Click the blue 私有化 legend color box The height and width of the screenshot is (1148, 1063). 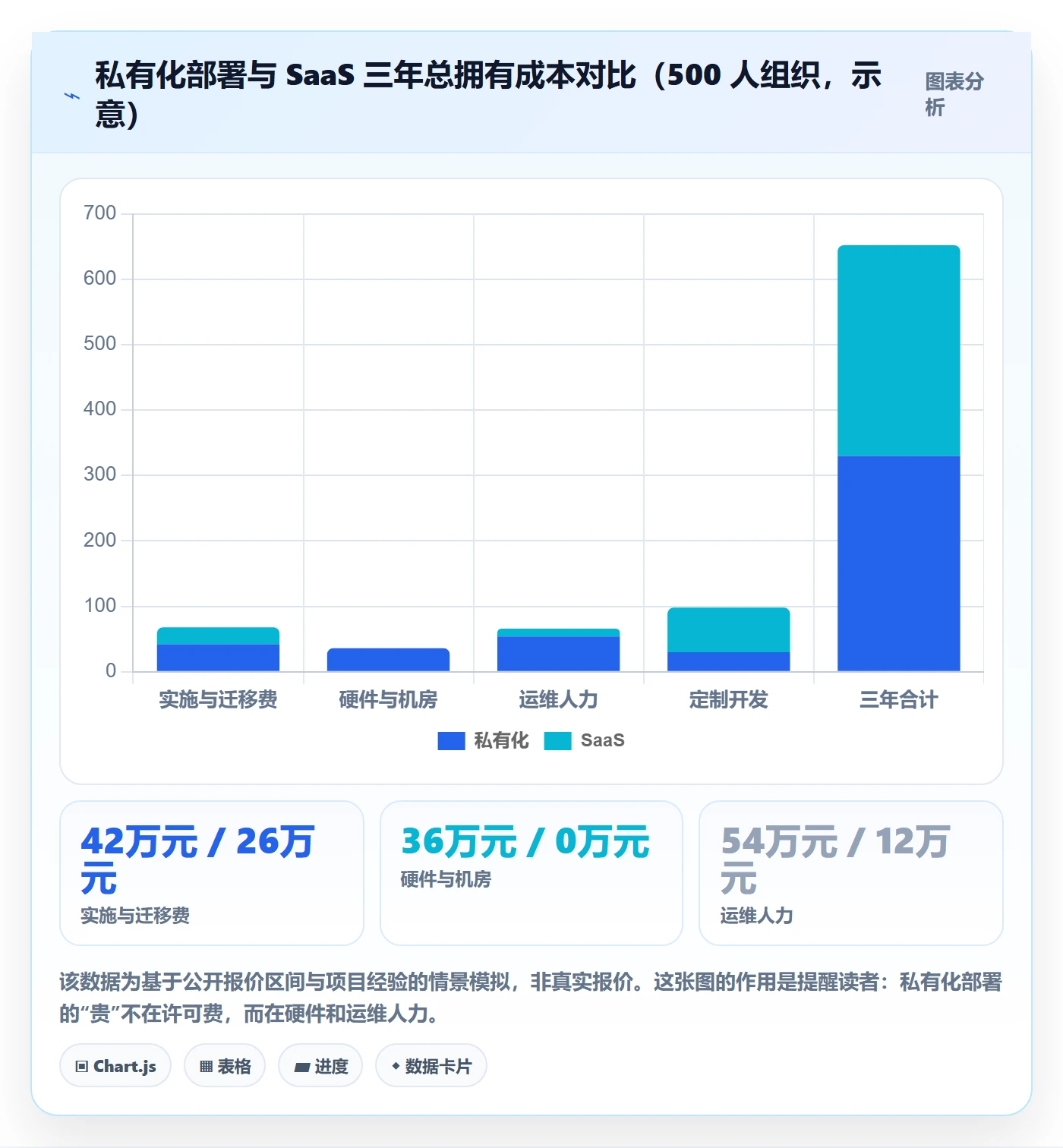point(451,741)
